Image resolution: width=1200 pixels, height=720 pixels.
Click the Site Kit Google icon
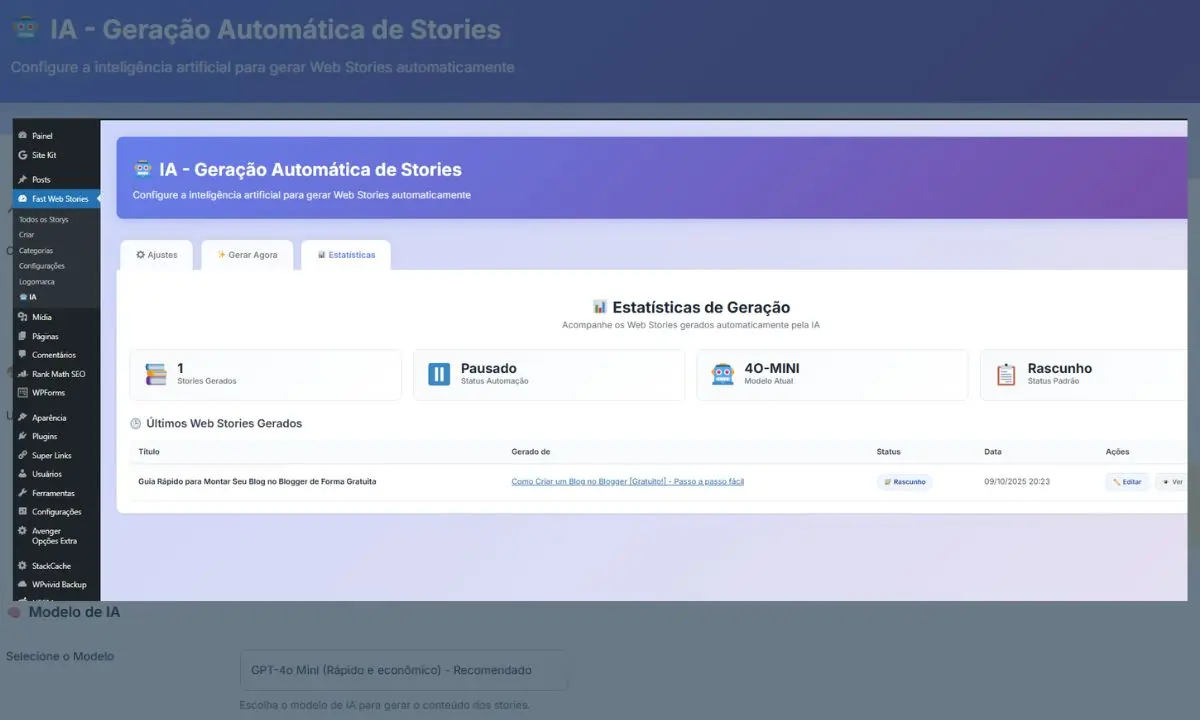click(23, 155)
